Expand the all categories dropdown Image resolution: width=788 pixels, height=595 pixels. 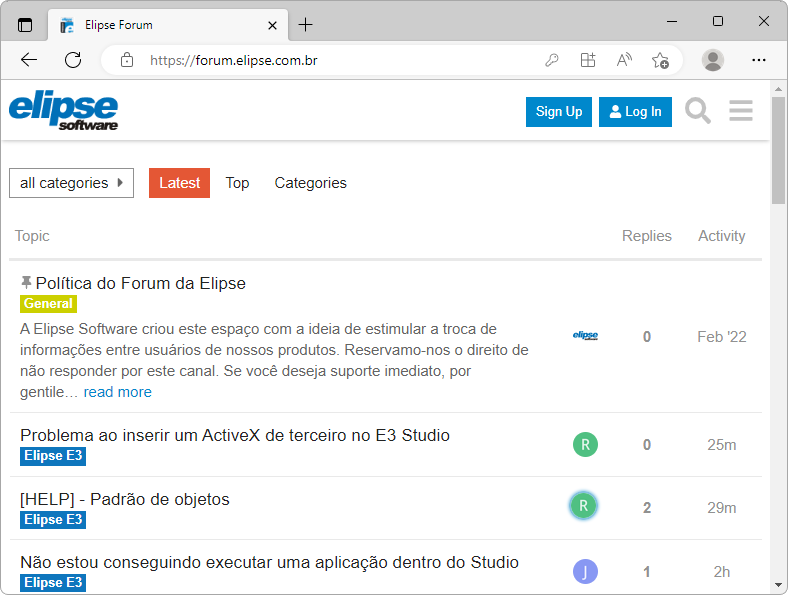coord(71,183)
